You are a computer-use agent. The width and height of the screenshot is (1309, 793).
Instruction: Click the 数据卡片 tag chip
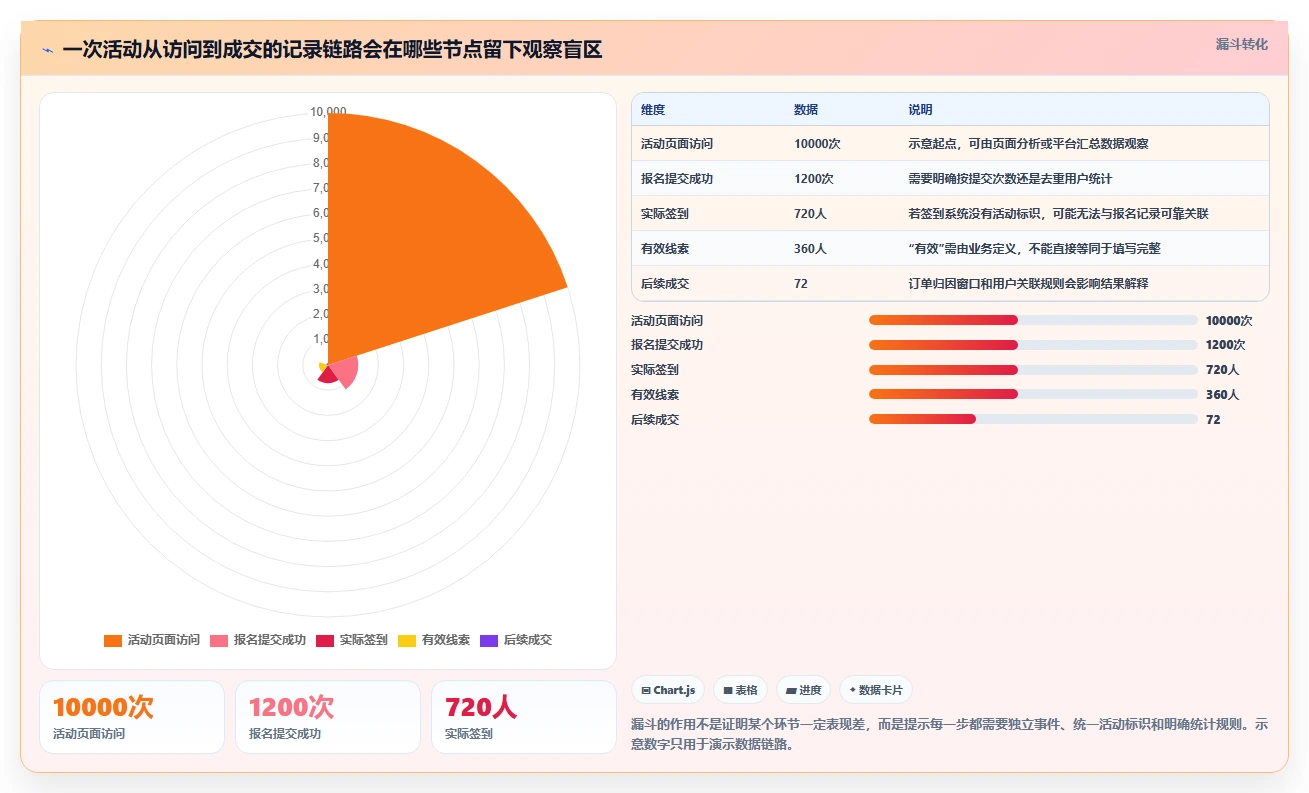[x=875, y=690]
